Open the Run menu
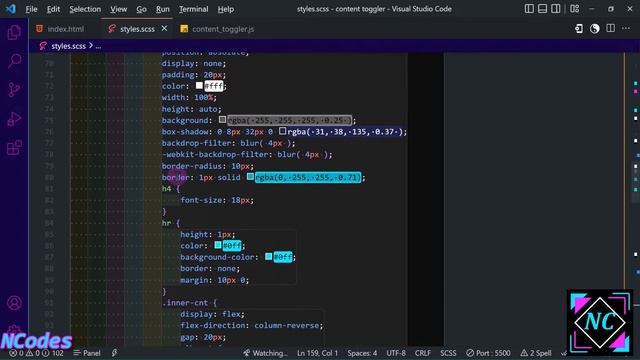This screenshot has width=640, height=360. coord(162,9)
